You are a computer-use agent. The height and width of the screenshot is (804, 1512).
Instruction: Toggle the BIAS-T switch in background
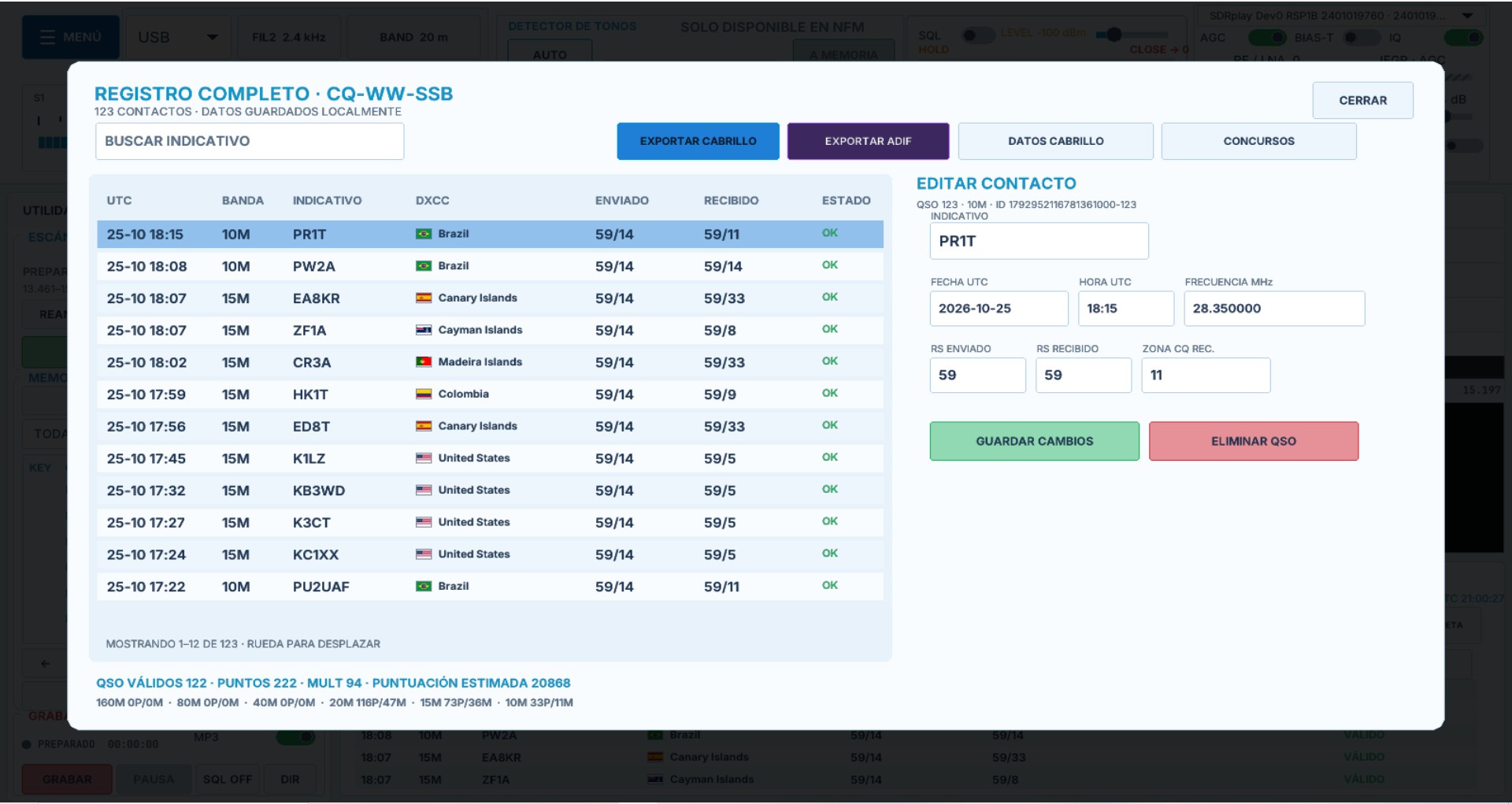(x=1362, y=37)
